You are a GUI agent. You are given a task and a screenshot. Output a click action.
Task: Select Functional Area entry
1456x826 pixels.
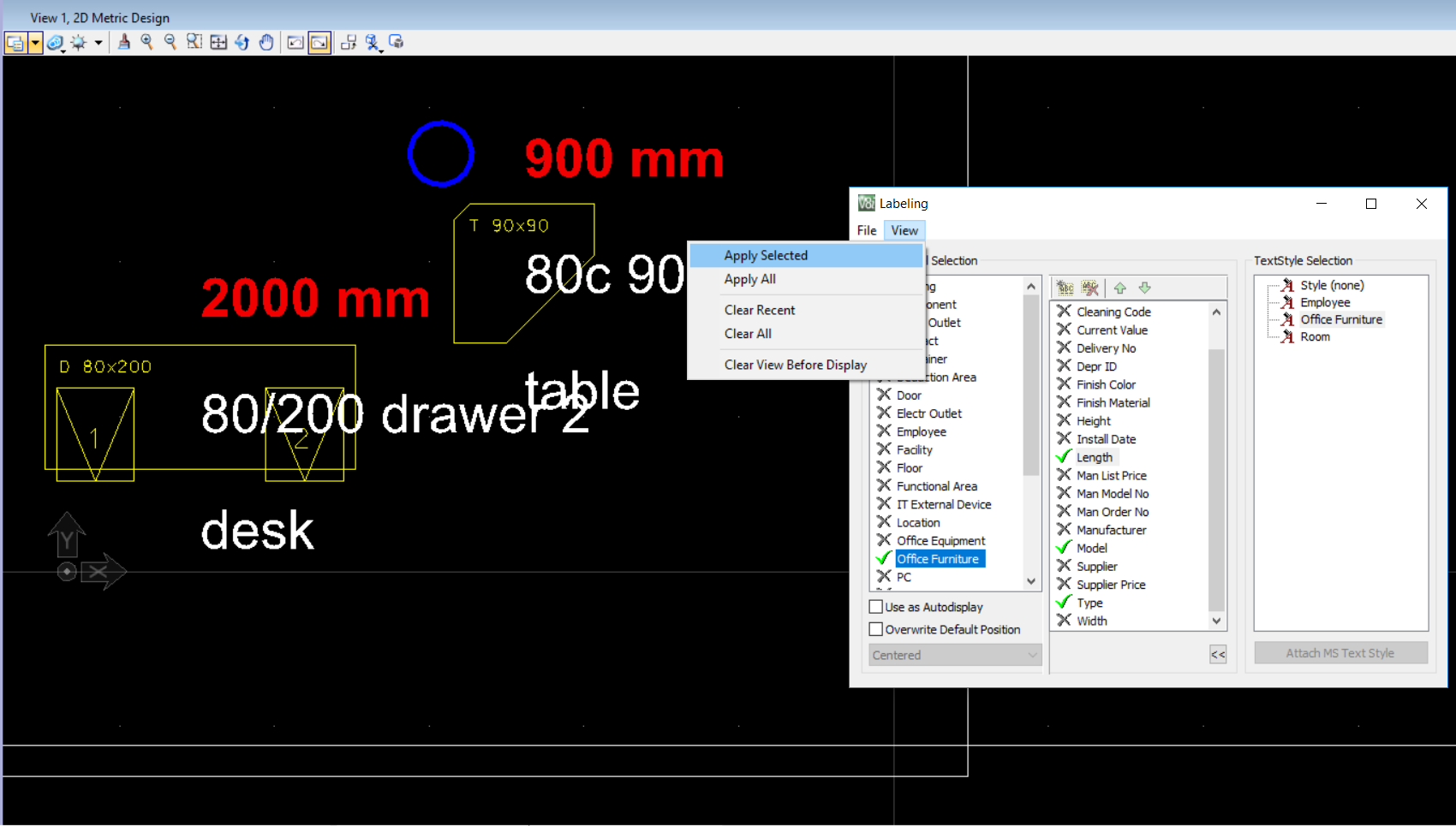click(x=937, y=486)
